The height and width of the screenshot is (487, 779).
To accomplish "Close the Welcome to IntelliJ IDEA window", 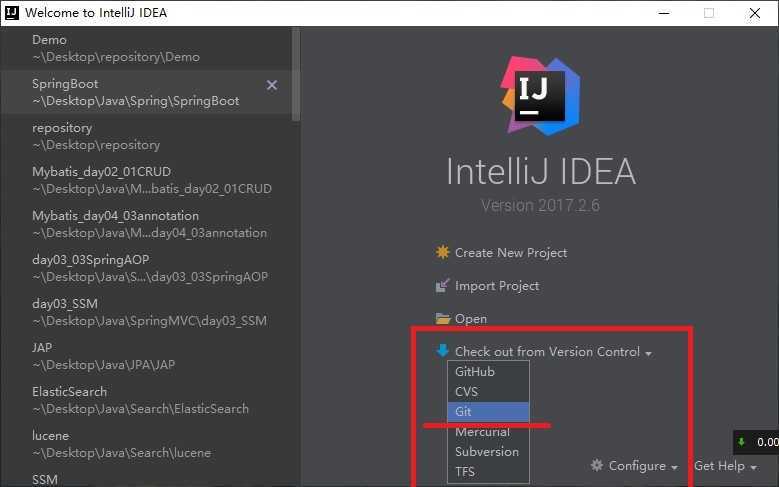I will (x=755, y=13).
